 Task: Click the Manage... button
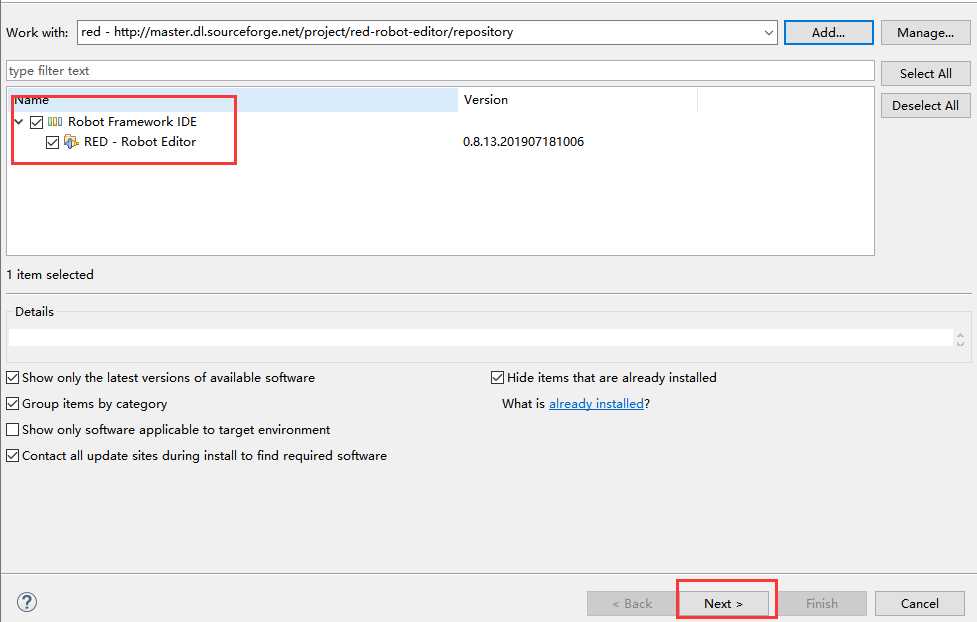(925, 32)
